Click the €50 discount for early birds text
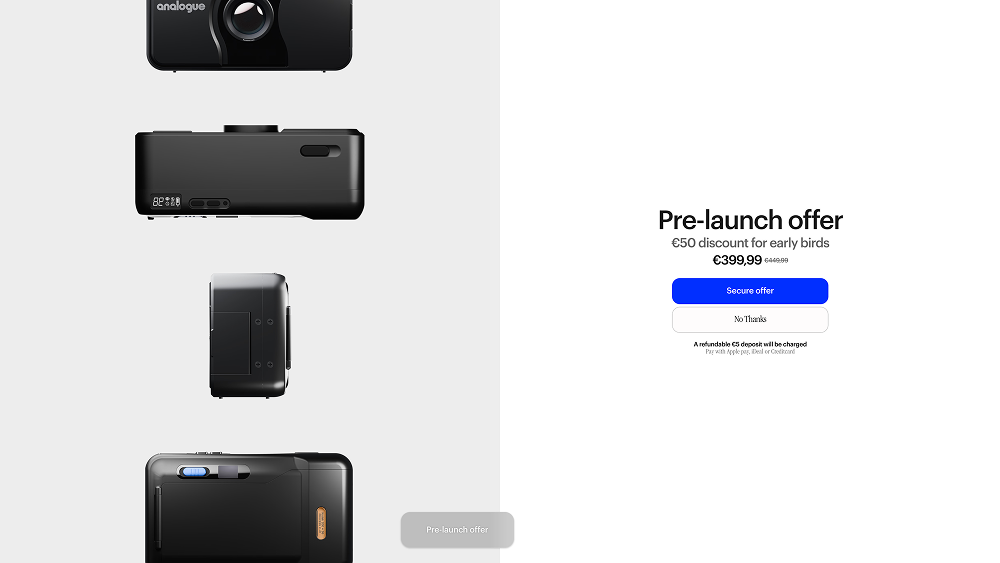The image size is (1000, 563). coord(750,243)
